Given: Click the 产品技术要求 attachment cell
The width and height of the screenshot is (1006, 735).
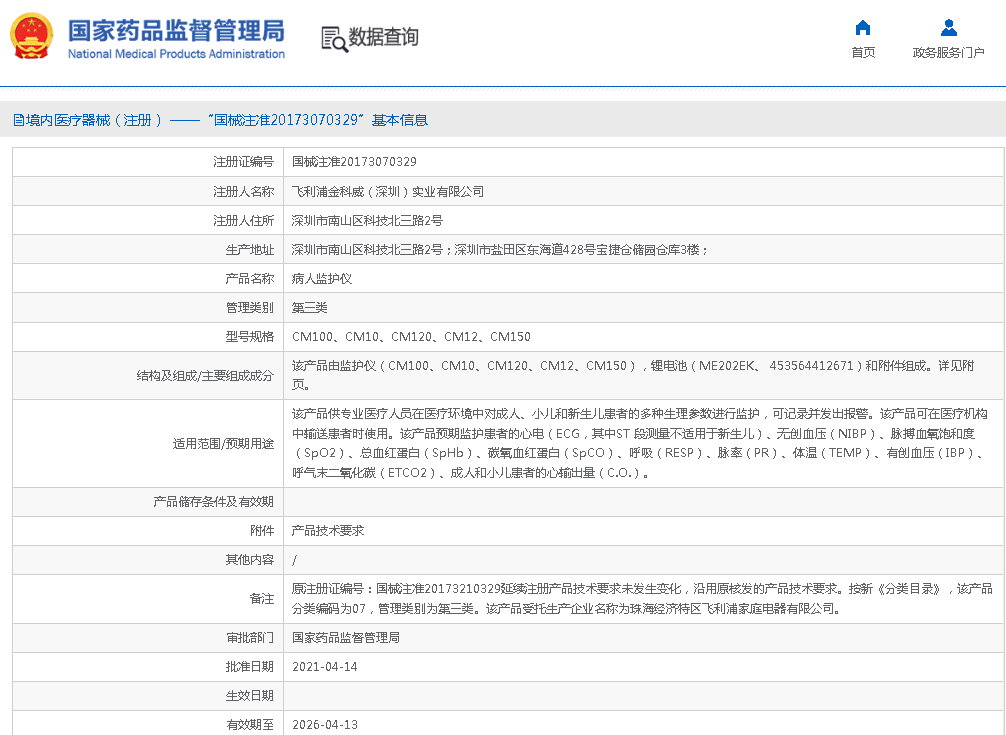Looking at the screenshot, I should pyautogui.click(x=328, y=531).
